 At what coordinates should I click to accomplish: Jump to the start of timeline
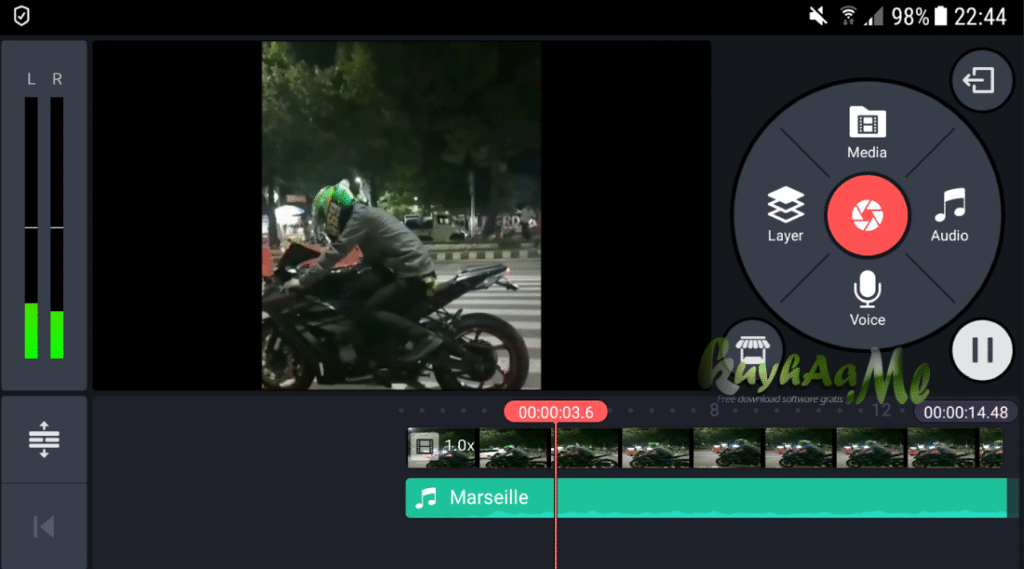44,527
